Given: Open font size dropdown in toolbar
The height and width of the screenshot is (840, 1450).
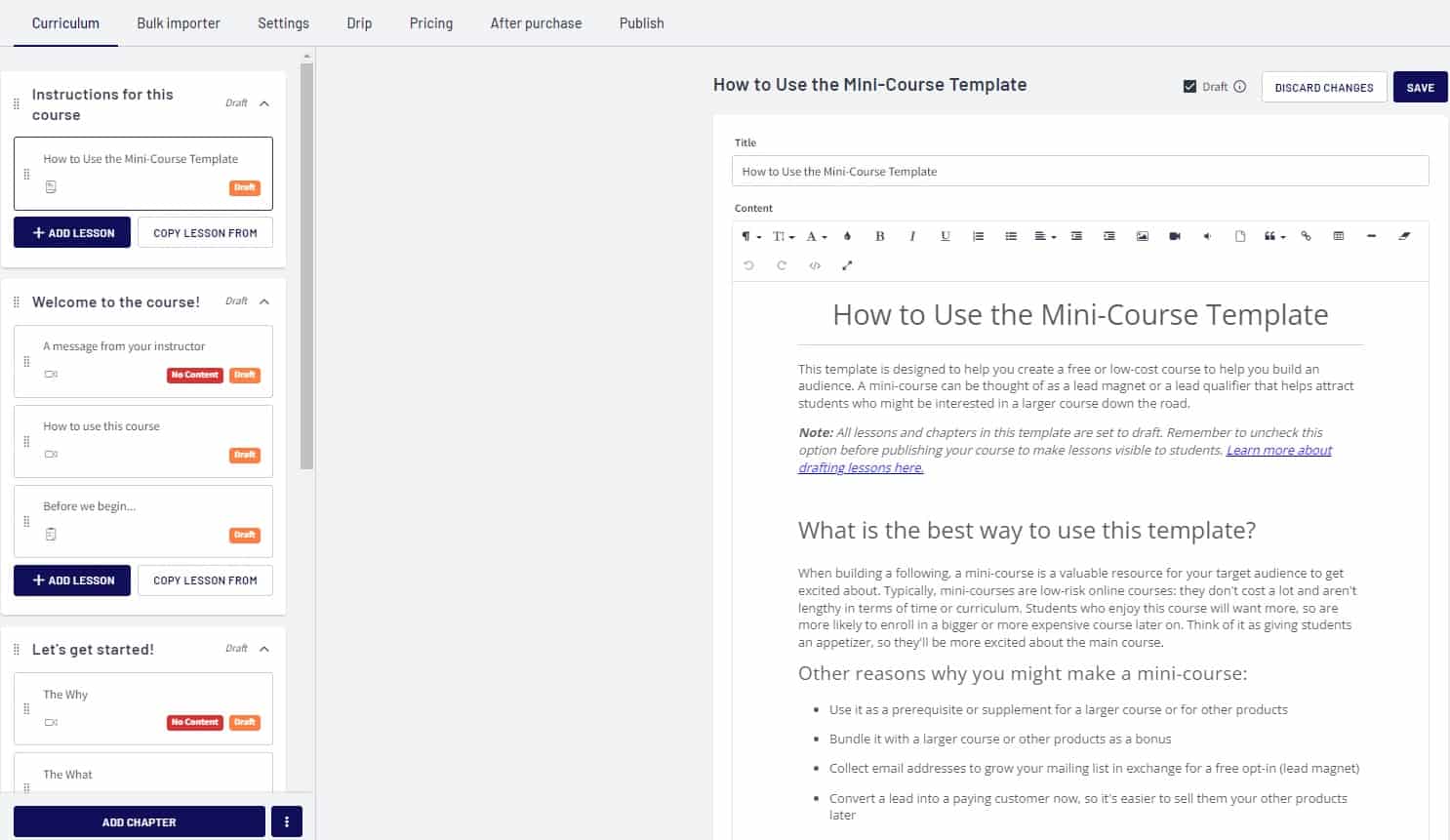Looking at the screenshot, I should point(784,236).
